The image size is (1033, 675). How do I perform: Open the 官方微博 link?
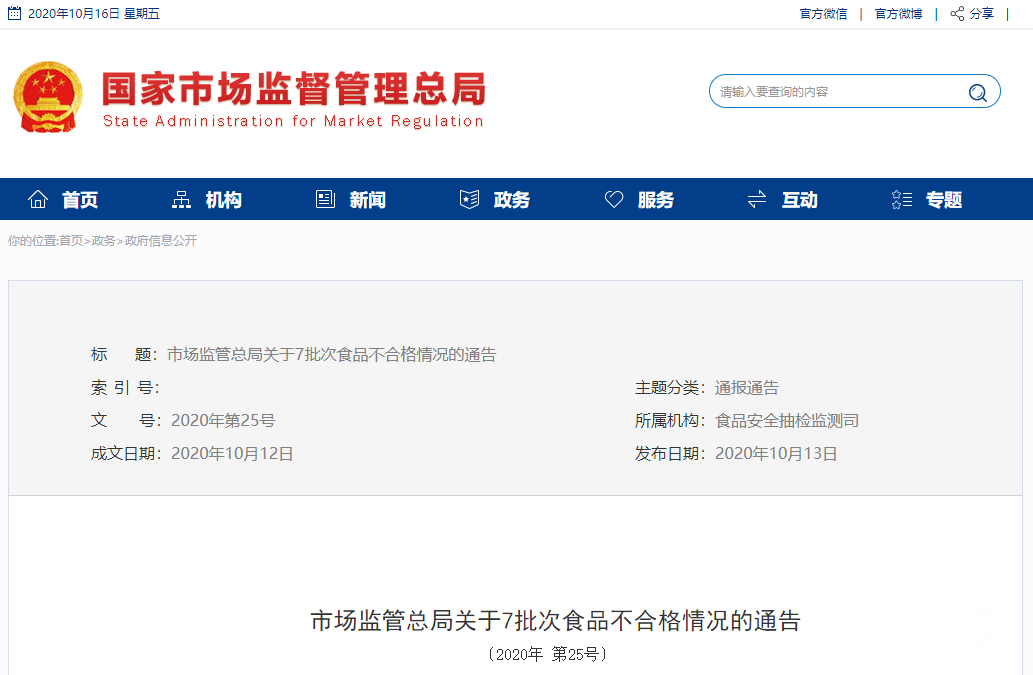(899, 14)
